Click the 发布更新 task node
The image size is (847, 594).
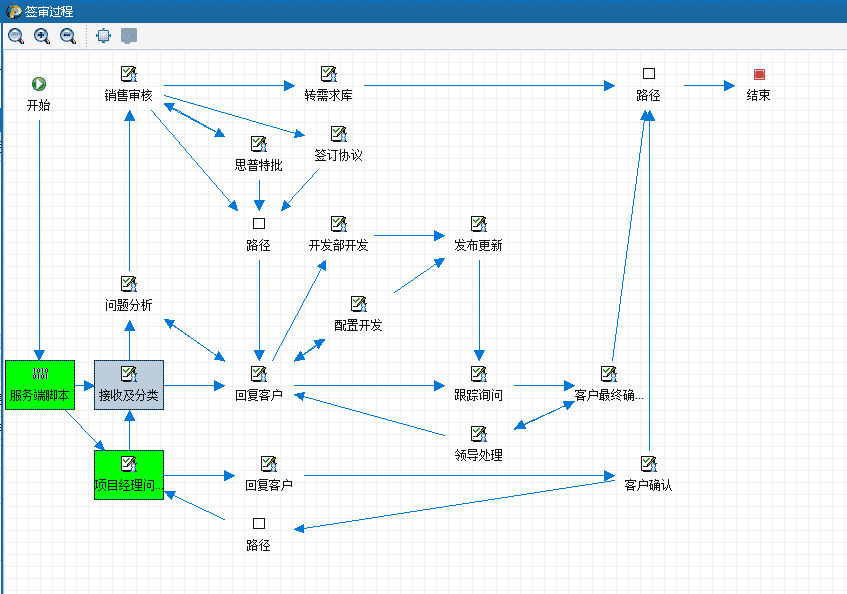[x=479, y=234]
